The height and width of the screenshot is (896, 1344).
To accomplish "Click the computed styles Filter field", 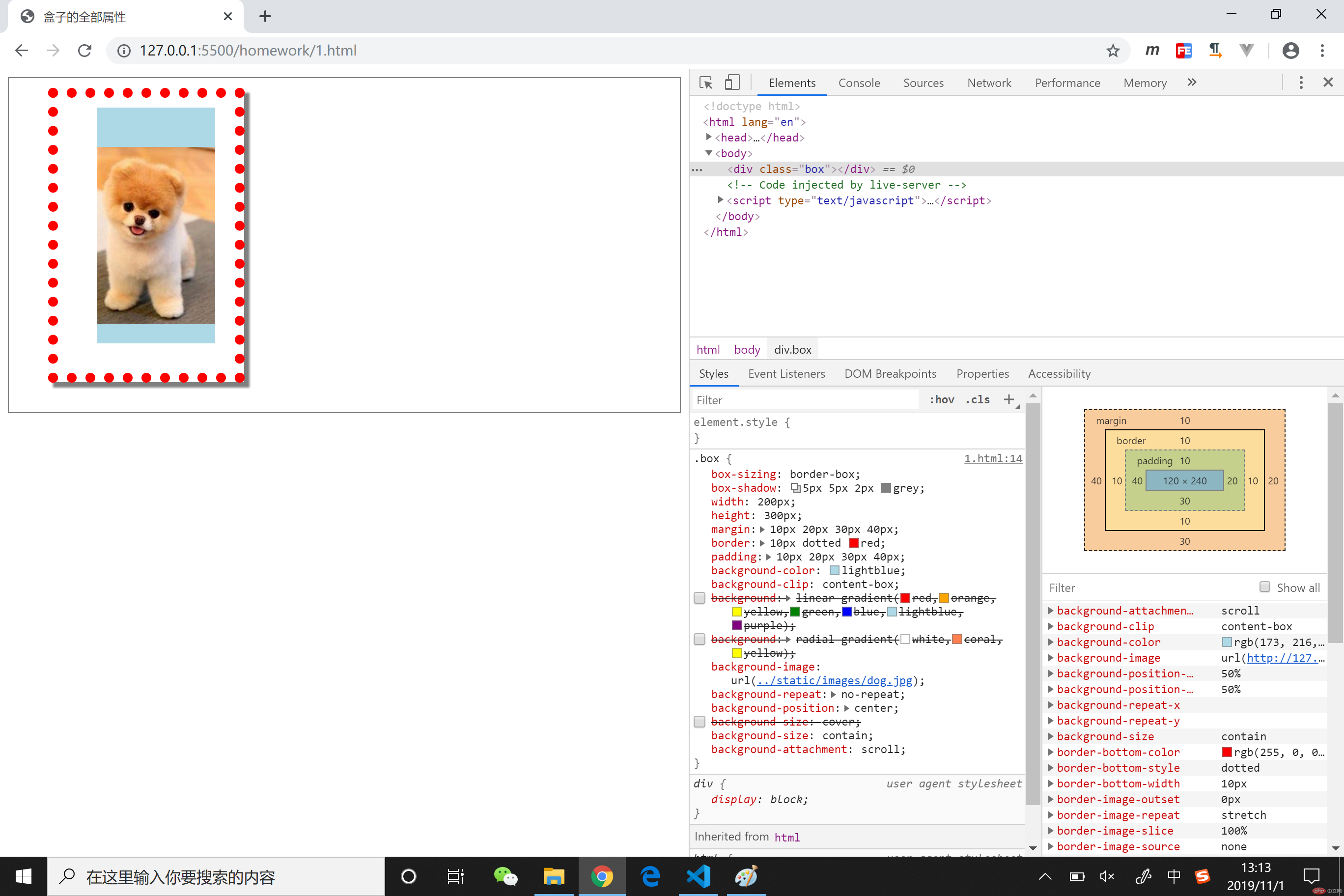I will (x=1148, y=588).
